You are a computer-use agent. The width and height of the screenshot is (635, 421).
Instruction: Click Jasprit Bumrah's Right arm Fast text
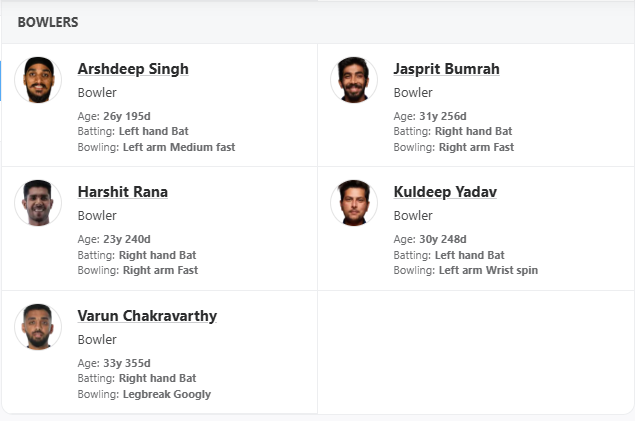(476, 147)
